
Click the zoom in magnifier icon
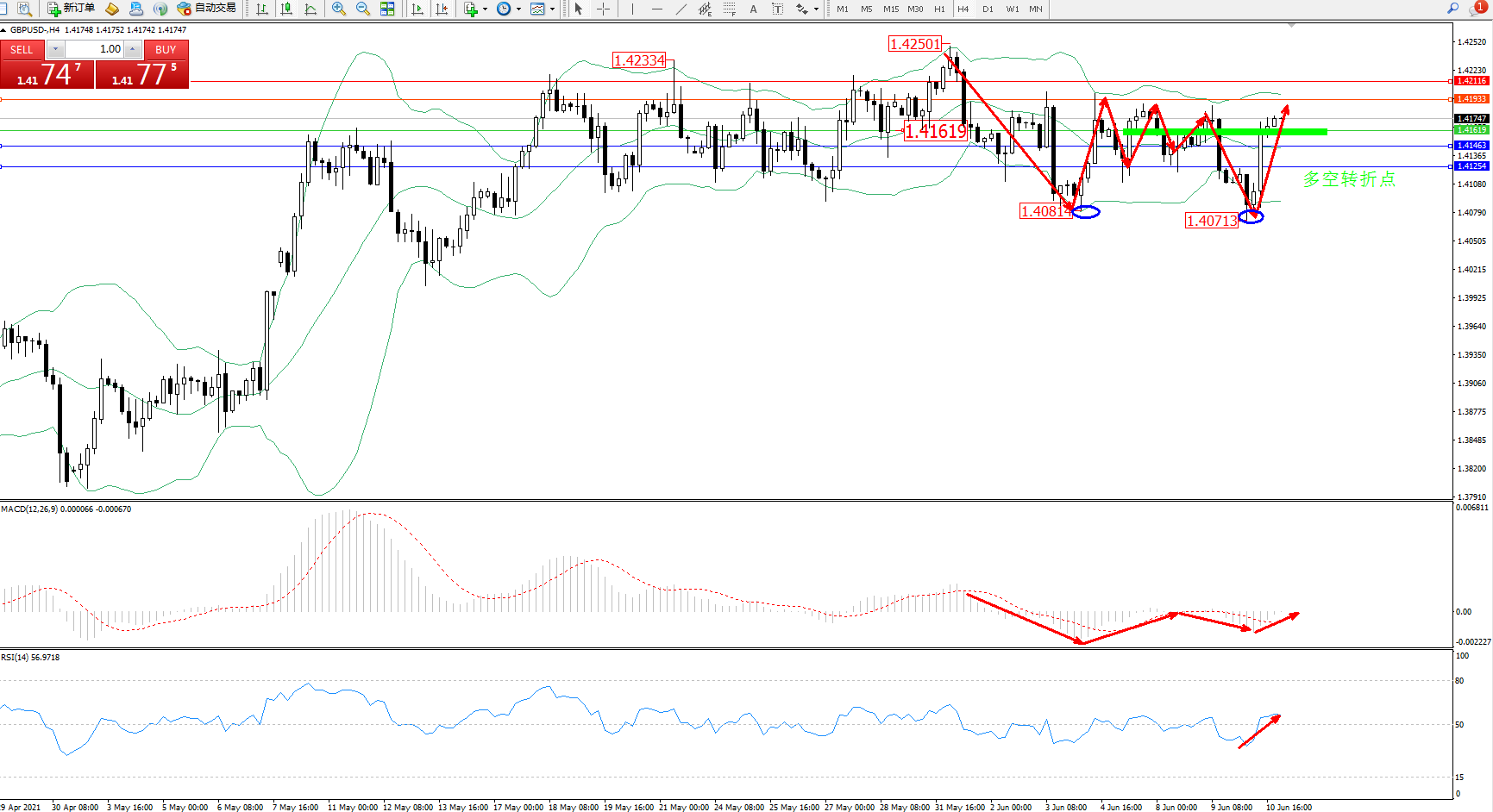[x=338, y=9]
